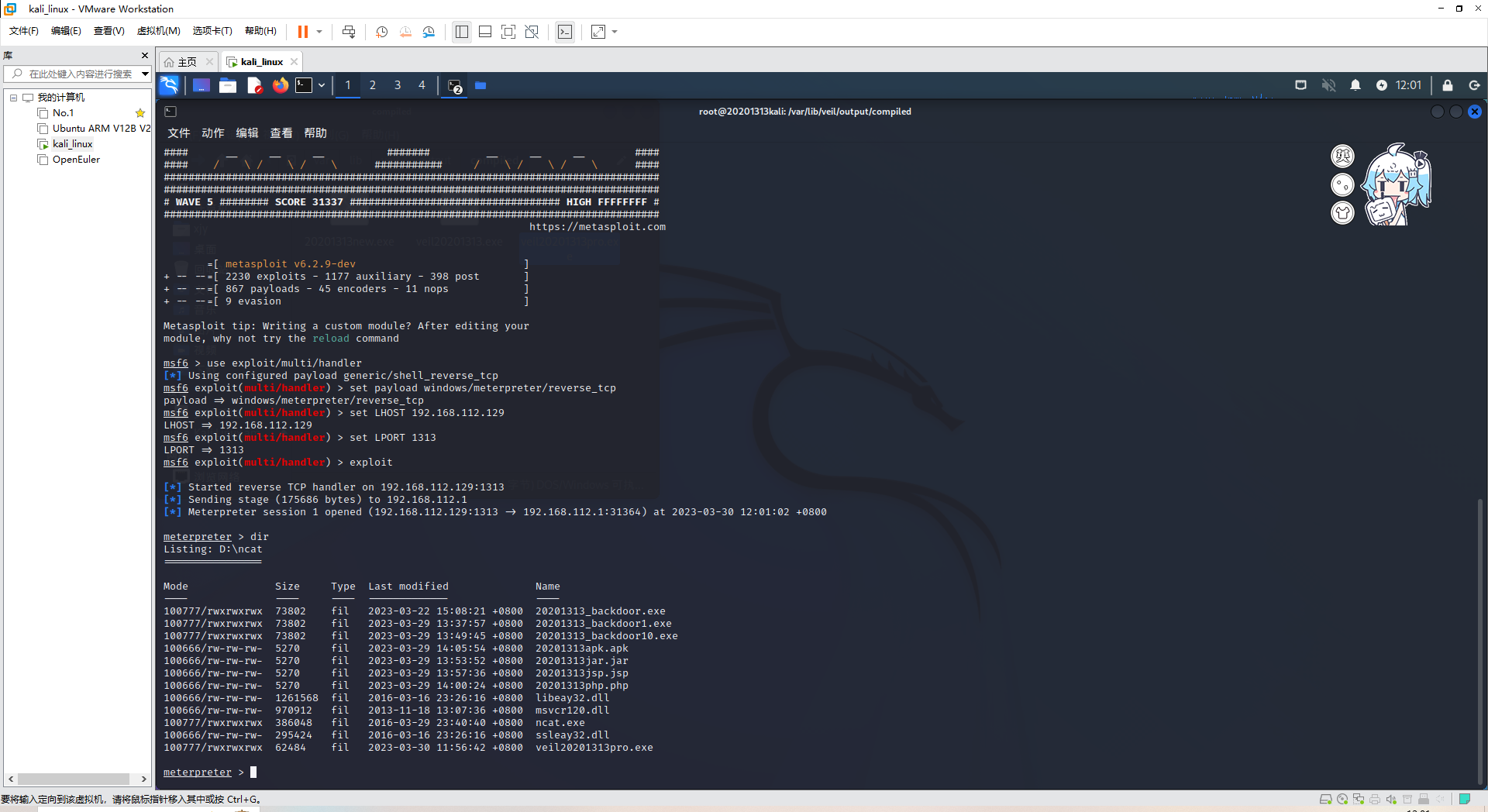The image size is (1488, 812).
Task: Pause the virtual machine
Action: (x=303, y=32)
